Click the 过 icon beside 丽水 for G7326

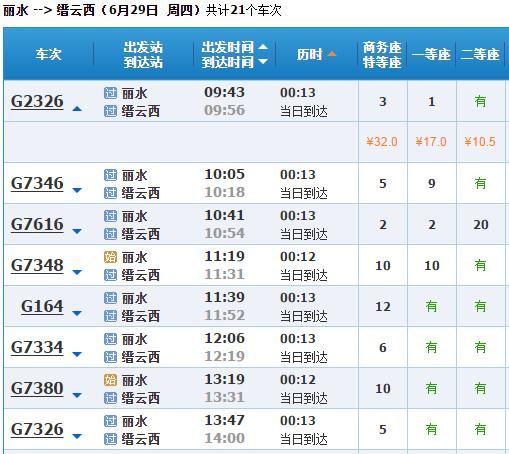click(110, 421)
